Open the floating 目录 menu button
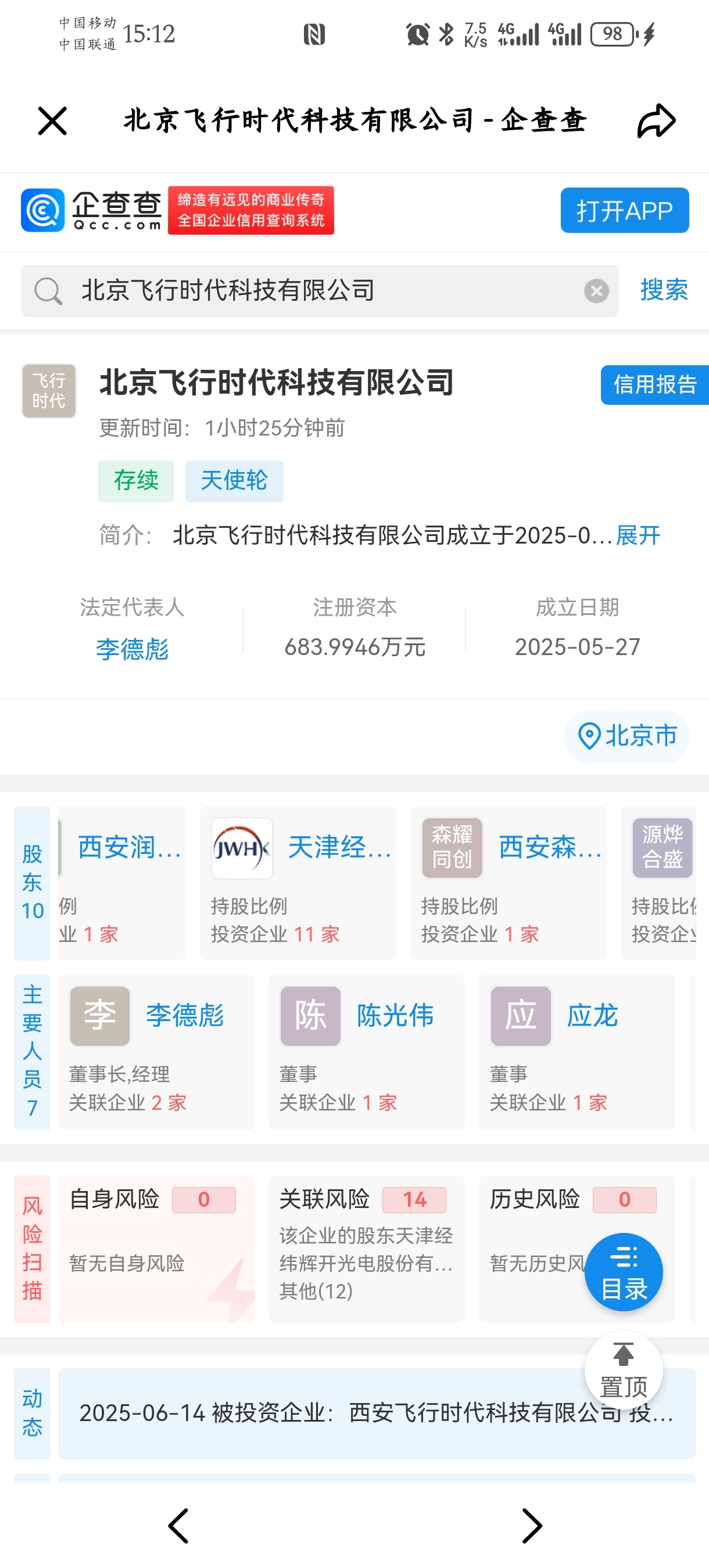The width and height of the screenshot is (709, 1568). click(624, 1272)
